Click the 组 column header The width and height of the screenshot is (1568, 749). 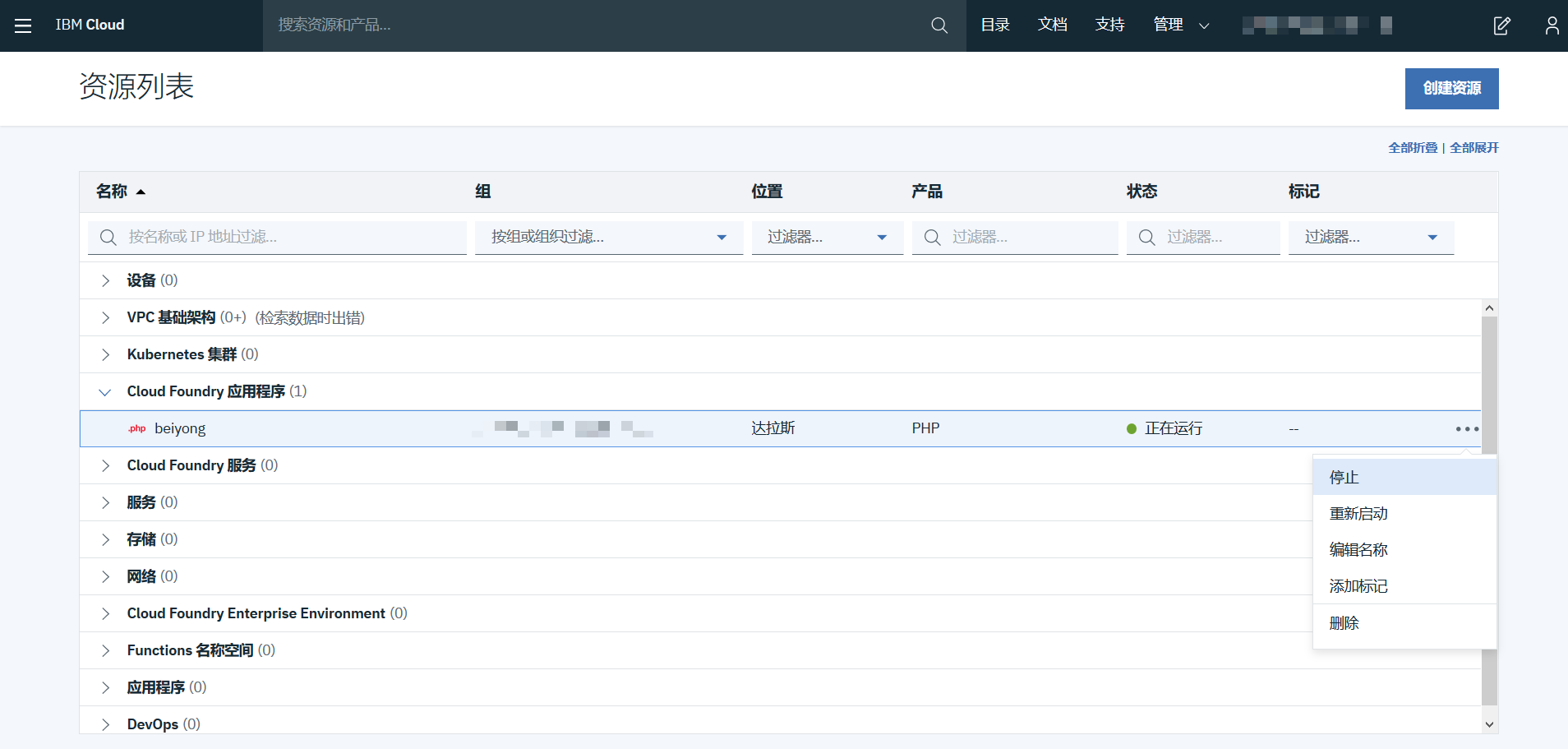tap(483, 192)
